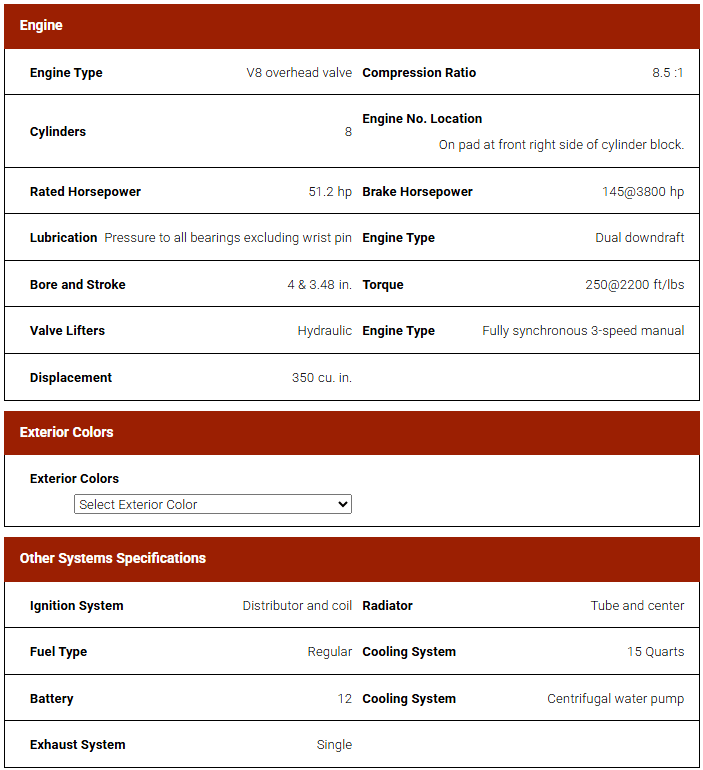
Task: Click the Battery label
Action: pos(52,699)
